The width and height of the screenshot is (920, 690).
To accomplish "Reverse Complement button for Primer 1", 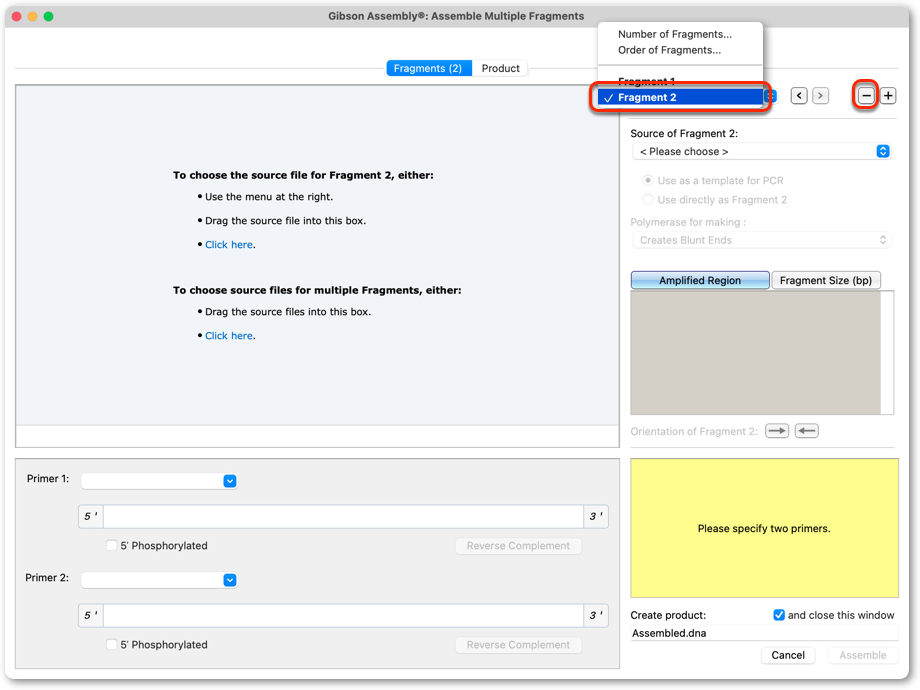I will [x=518, y=546].
